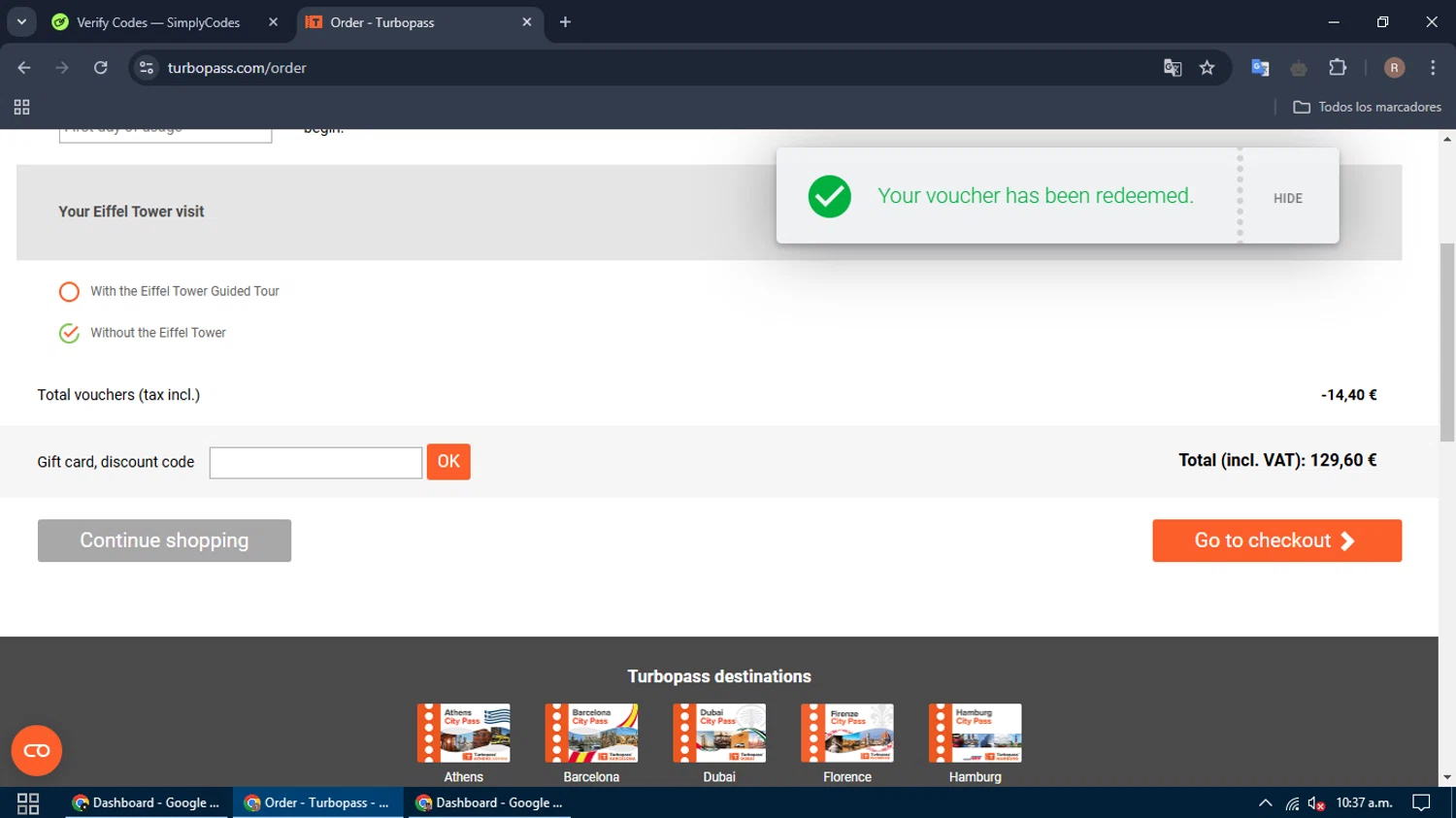Screen dimensions: 1456x818
Task: Click Continue shopping button
Action: point(164,540)
